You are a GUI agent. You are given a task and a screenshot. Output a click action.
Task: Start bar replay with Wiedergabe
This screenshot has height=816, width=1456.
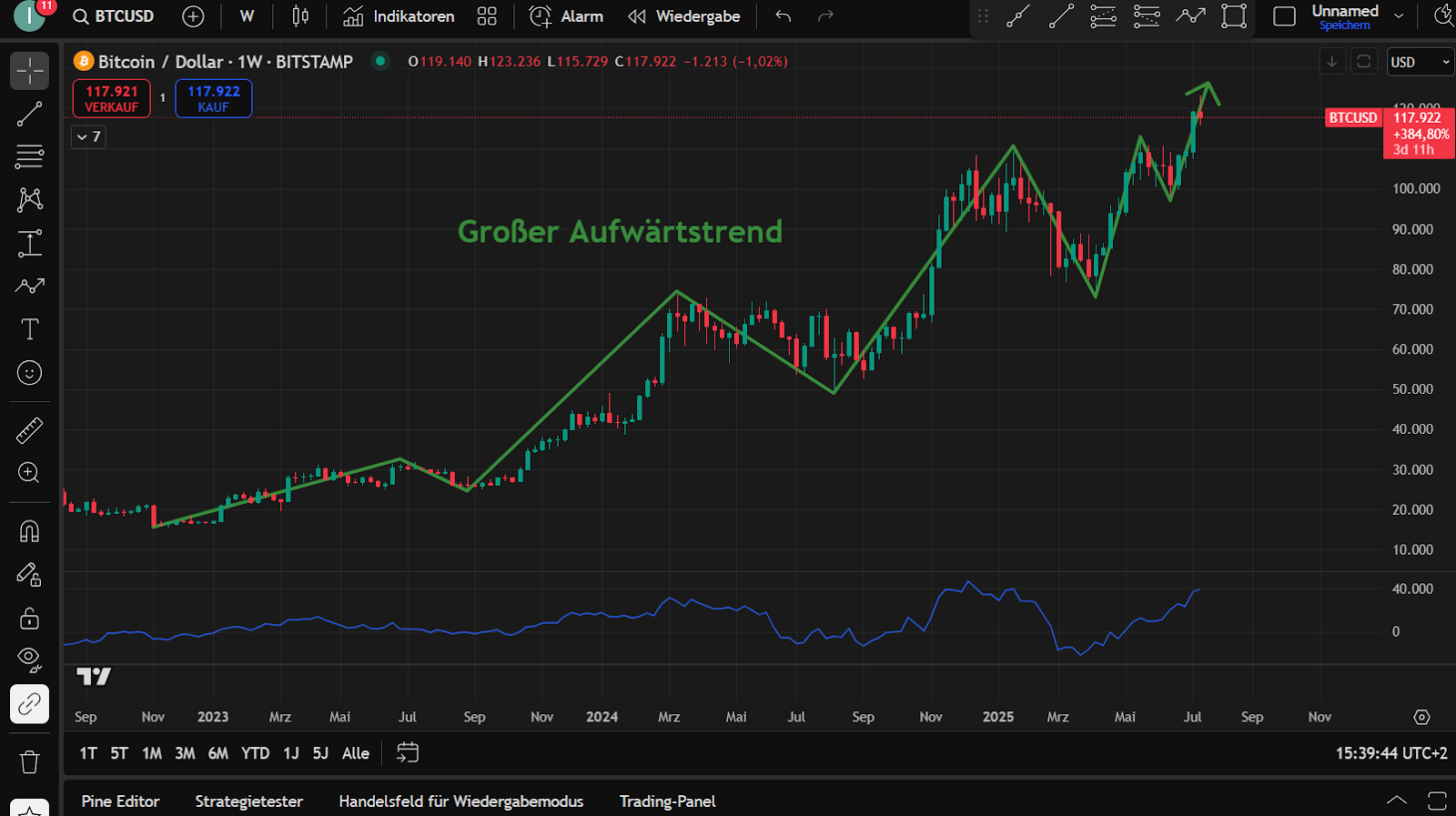pyautogui.click(x=684, y=16)
